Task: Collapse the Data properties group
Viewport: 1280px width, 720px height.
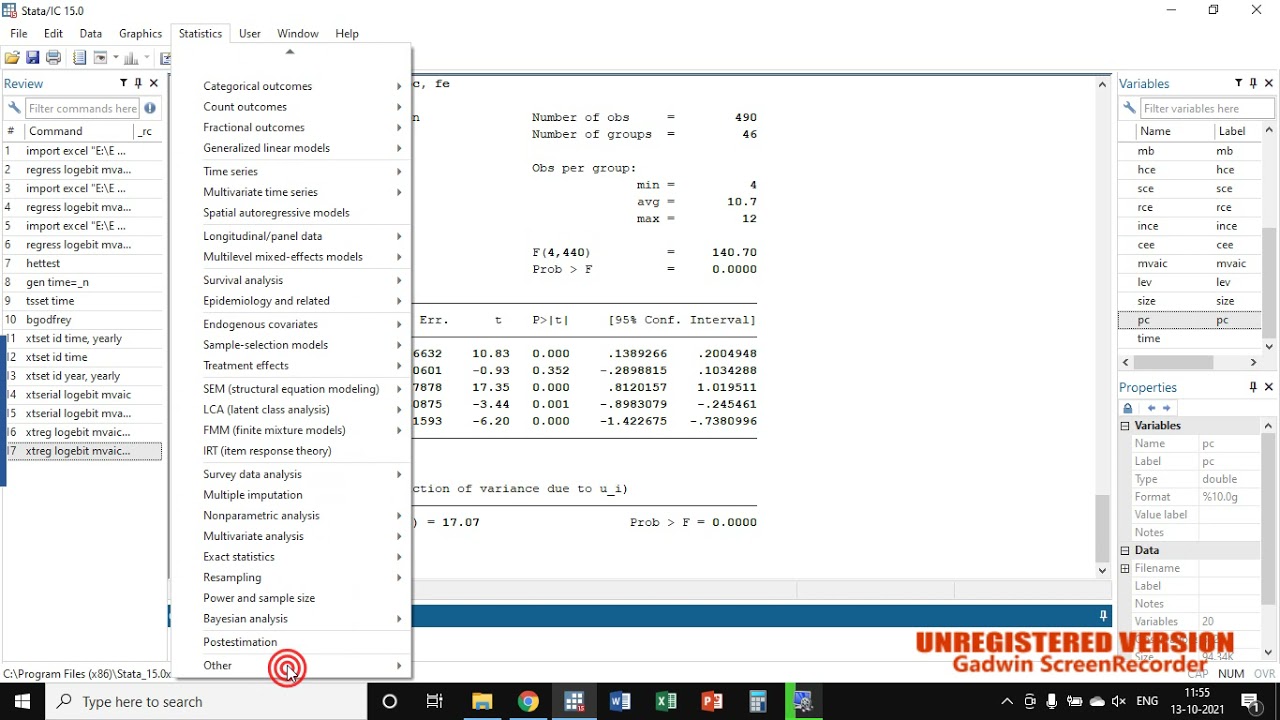Action: click(x=1125, y=550)
